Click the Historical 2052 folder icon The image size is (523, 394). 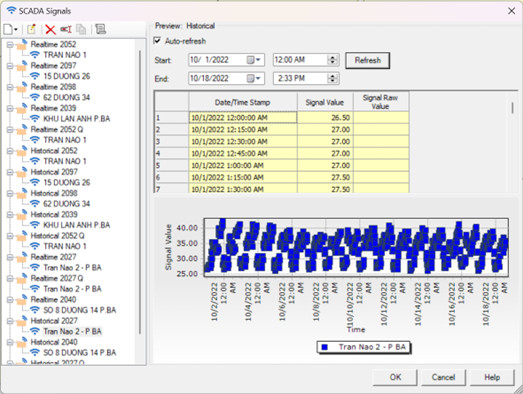22,151
